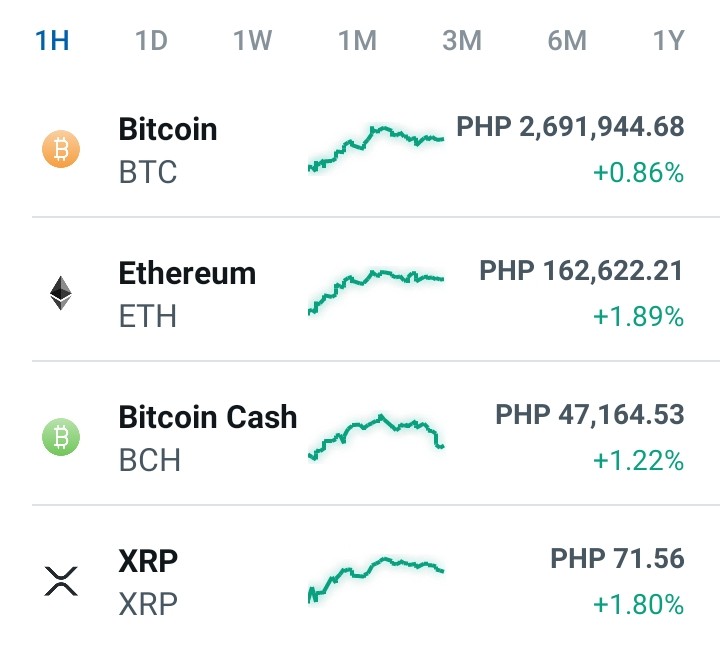Choose the 1M time range
The height and width of the screenshot is (669, 720).
(358, 40)
